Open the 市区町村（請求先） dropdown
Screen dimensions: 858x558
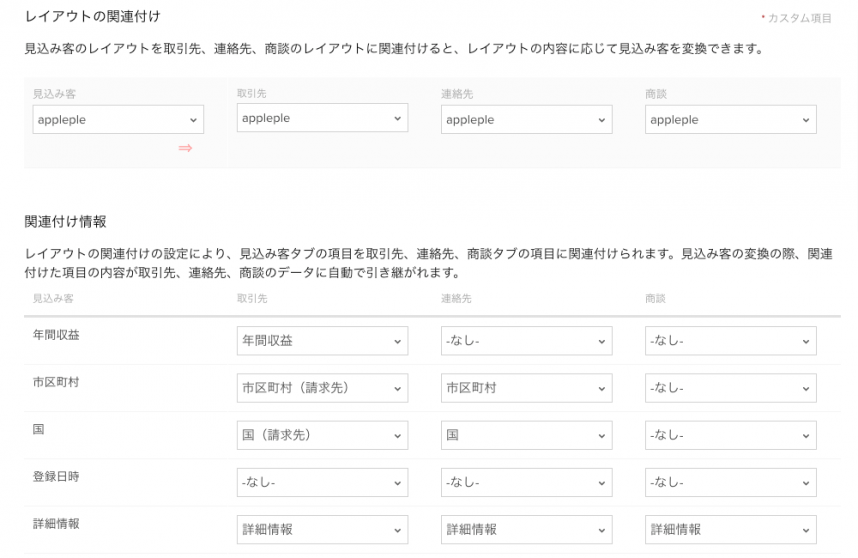point(322,388)
